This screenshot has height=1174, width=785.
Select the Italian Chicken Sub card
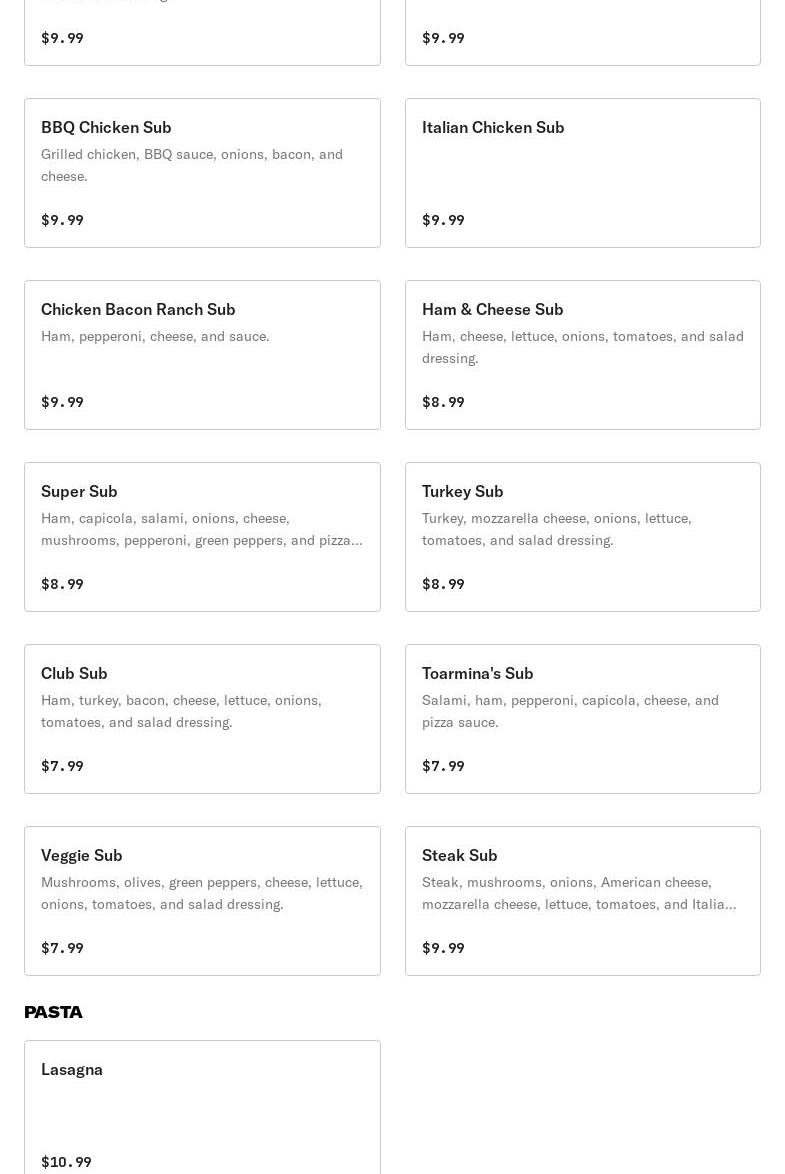[583, 173]
